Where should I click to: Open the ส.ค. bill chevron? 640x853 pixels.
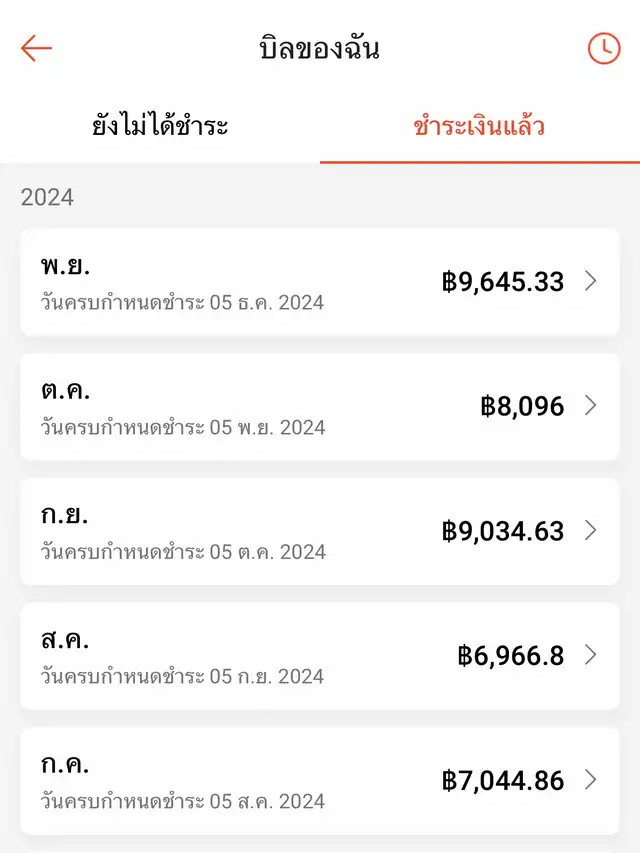[x=590, y=655]
